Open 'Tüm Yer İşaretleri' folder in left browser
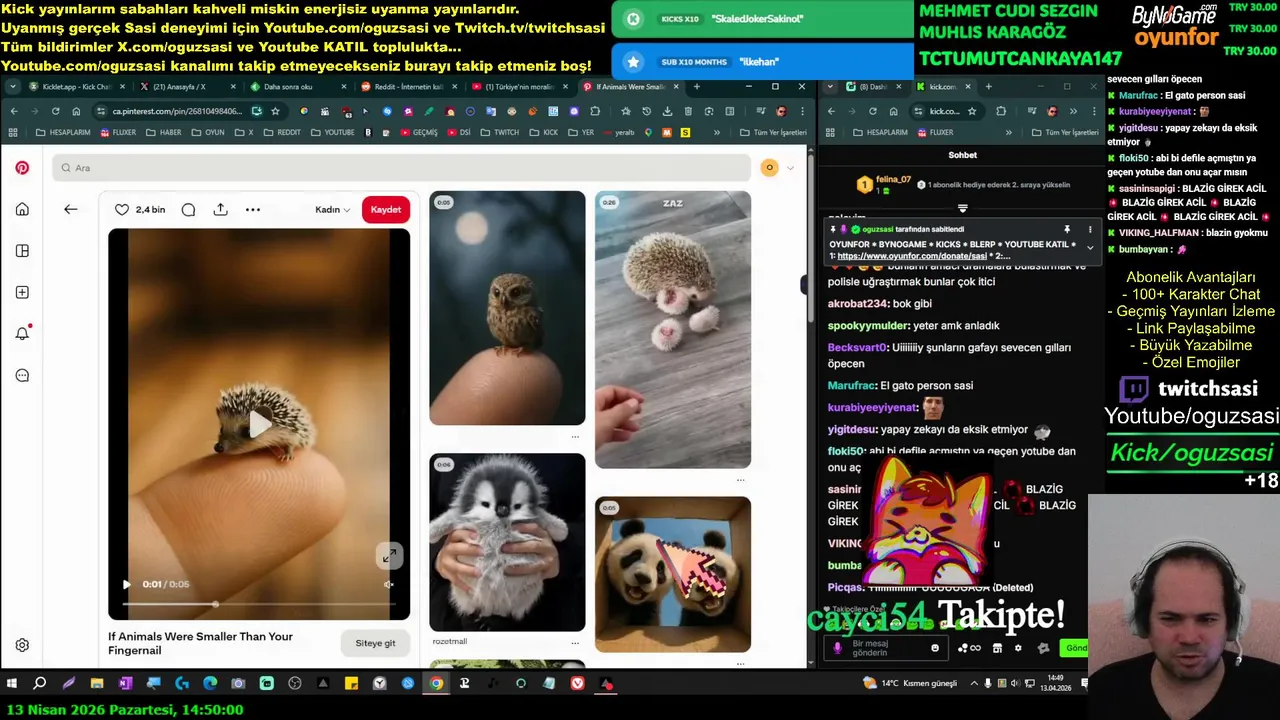 [x=773, y=132]
